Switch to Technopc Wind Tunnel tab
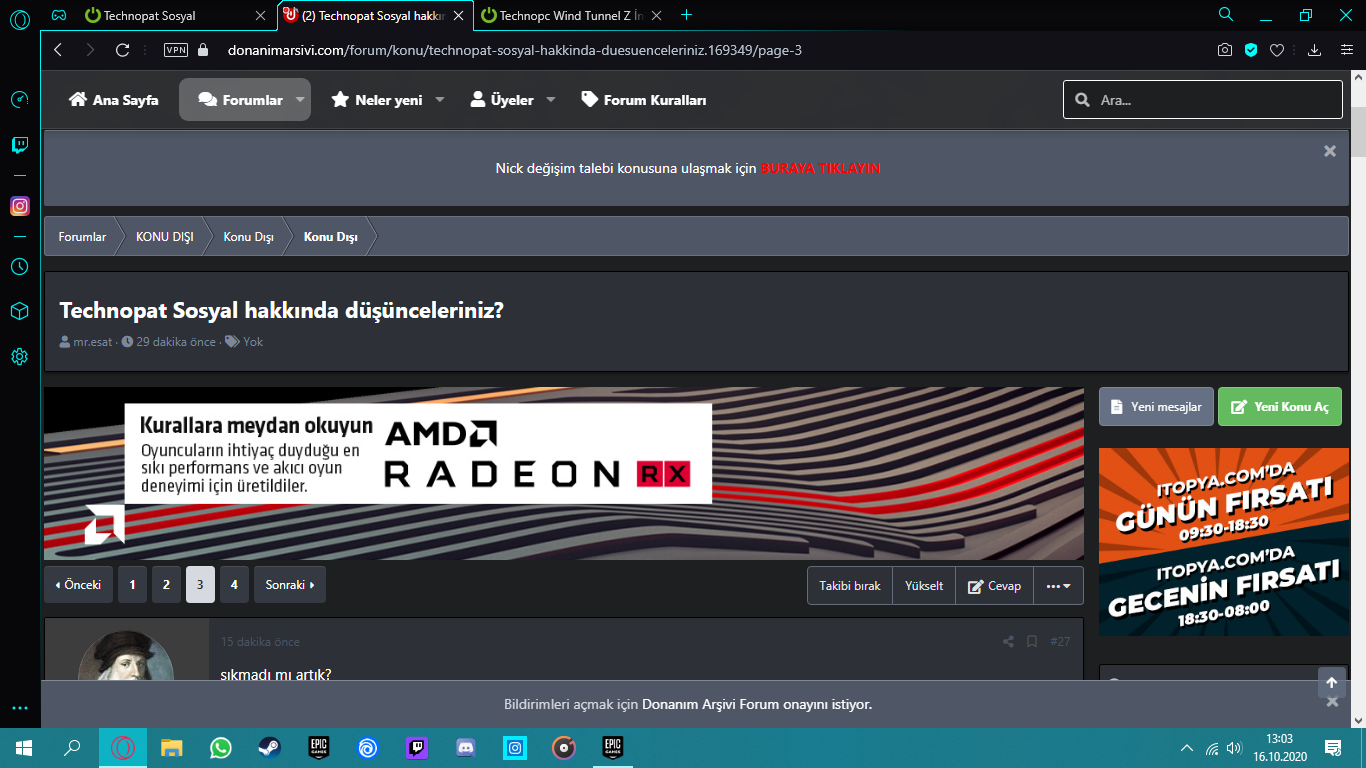Screen dimensions: 1366x768 click(x=574, y=15)
